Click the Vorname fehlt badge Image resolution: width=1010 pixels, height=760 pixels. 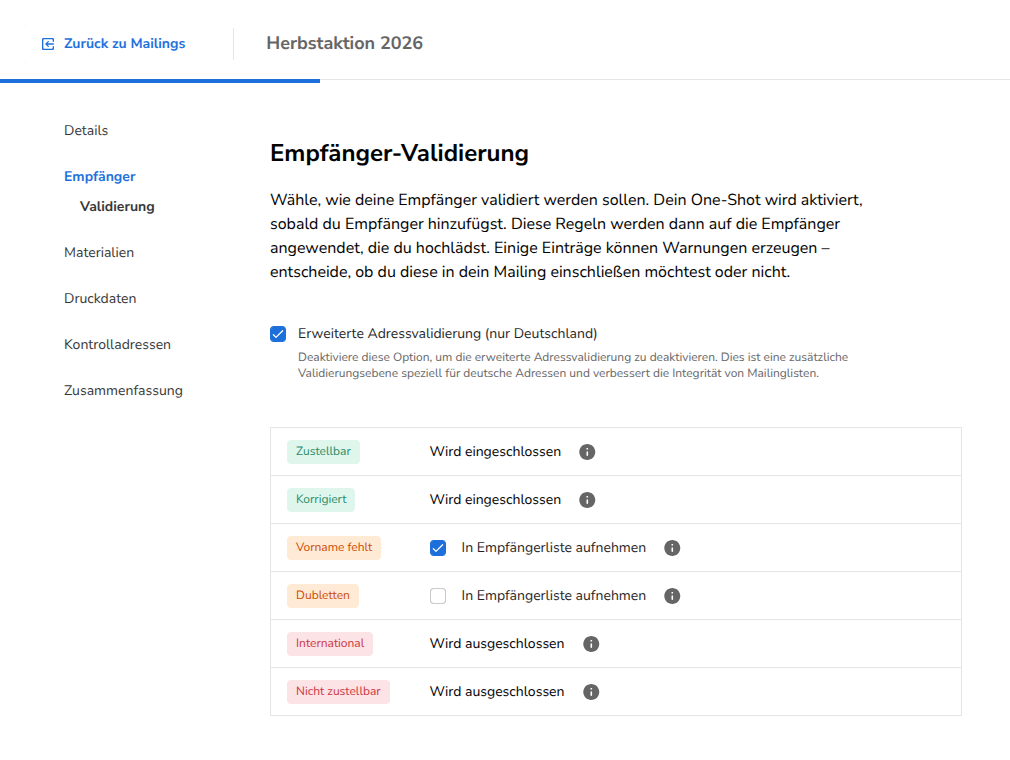[x=334, y=547]
